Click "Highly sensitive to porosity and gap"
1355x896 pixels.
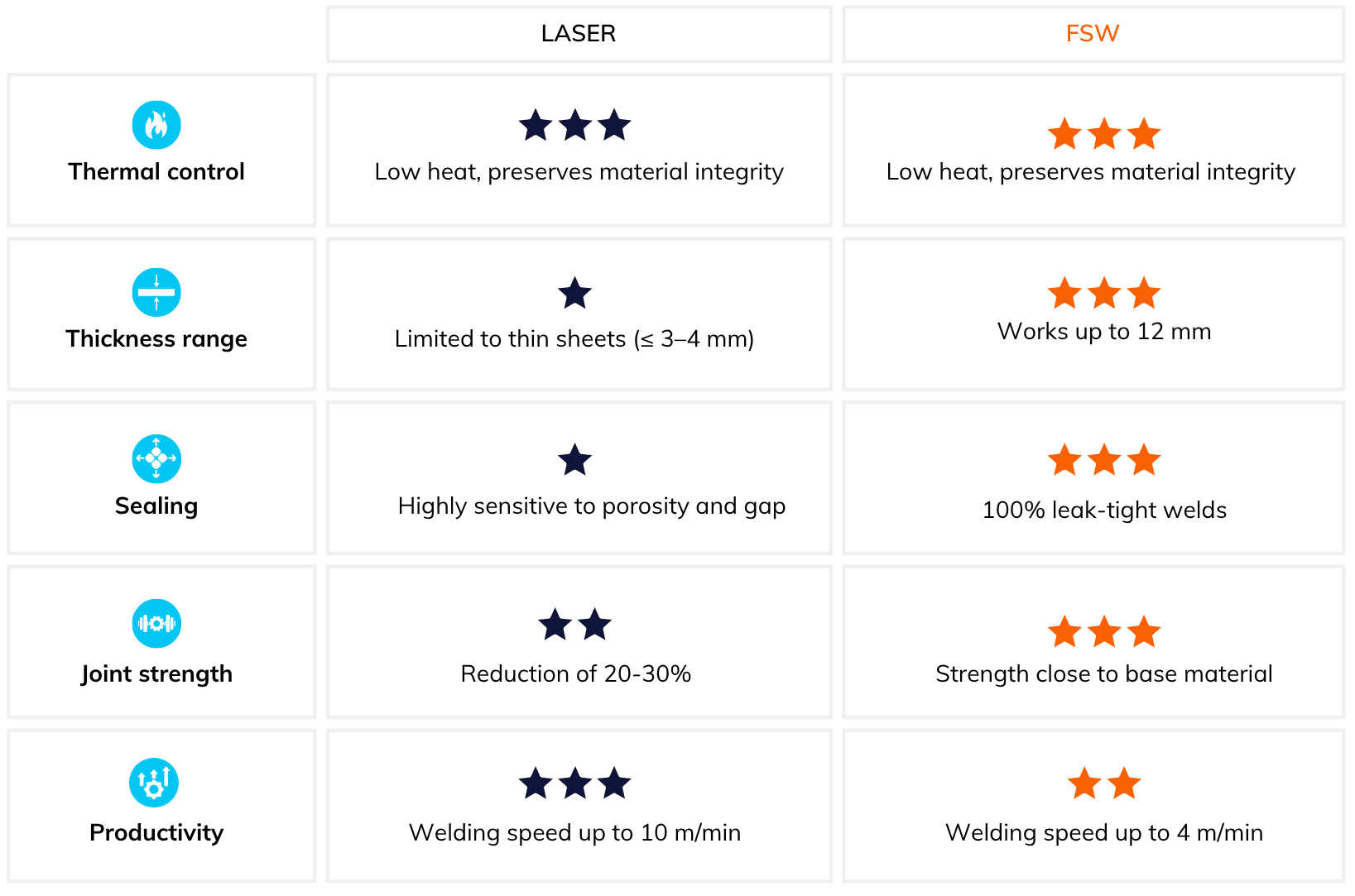[x=591, y=506]
